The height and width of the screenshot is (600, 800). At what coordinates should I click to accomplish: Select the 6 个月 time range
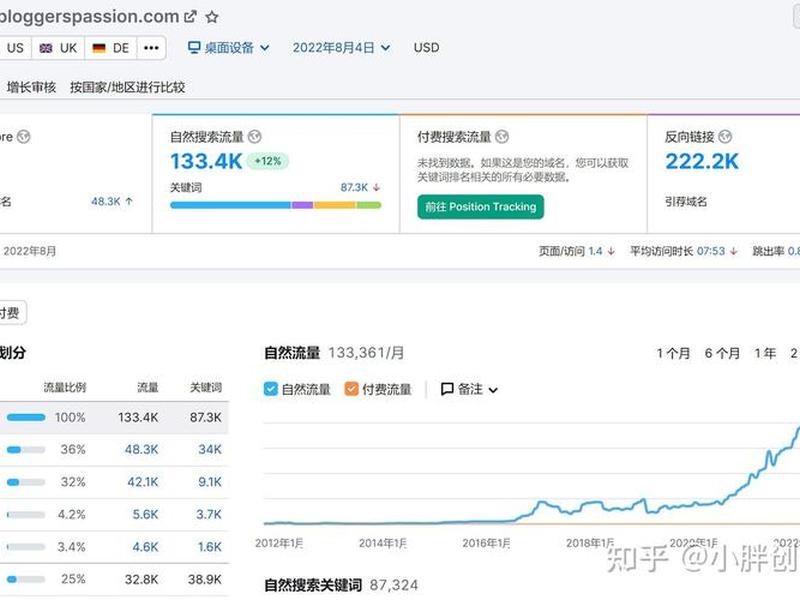tap(722, 353)
